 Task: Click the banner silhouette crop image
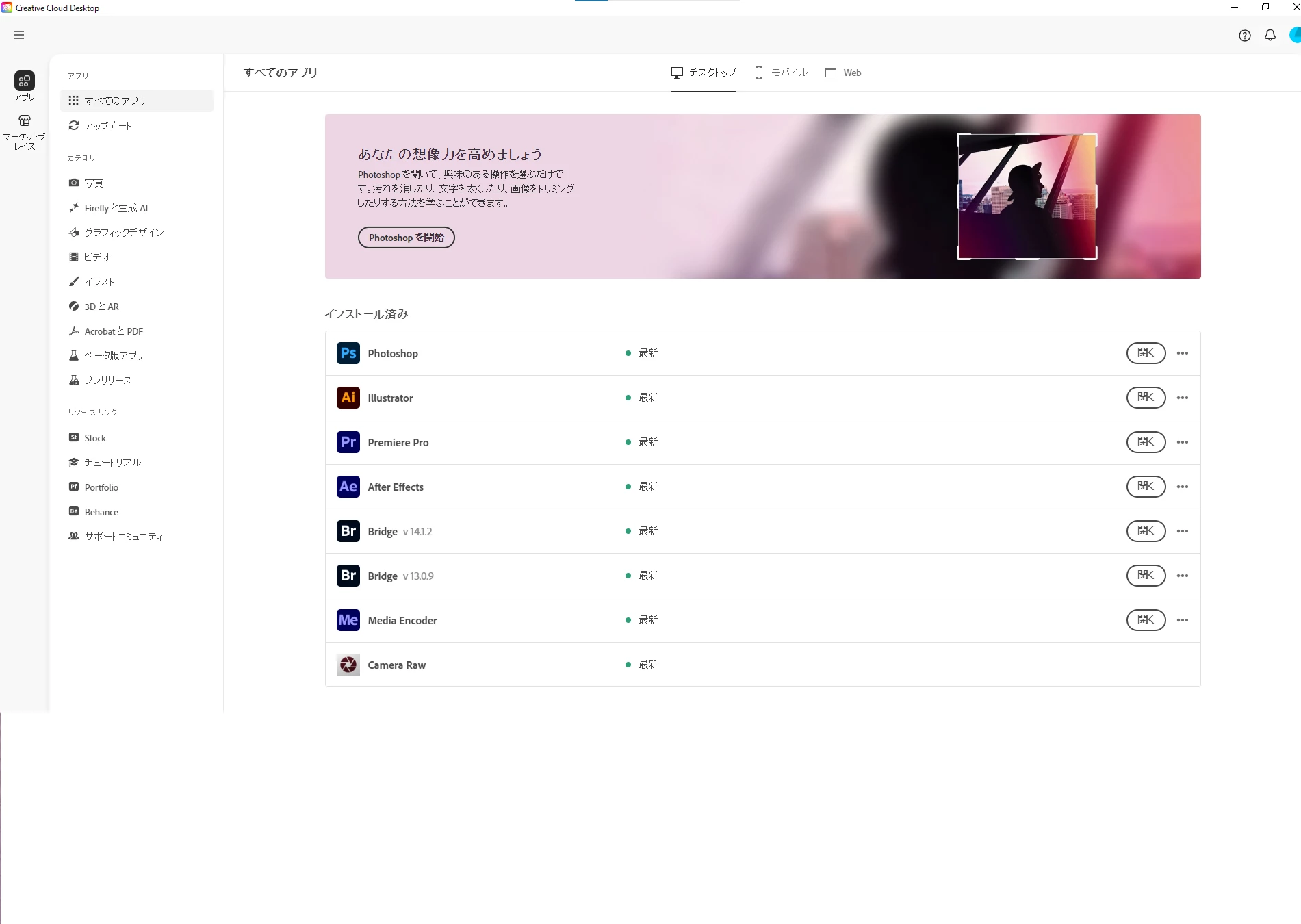pyautogui.click(x=1027, y=196)
